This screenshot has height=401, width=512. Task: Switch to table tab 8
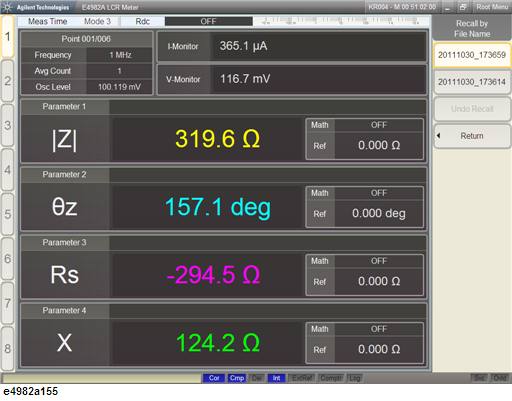pos(7,348)
